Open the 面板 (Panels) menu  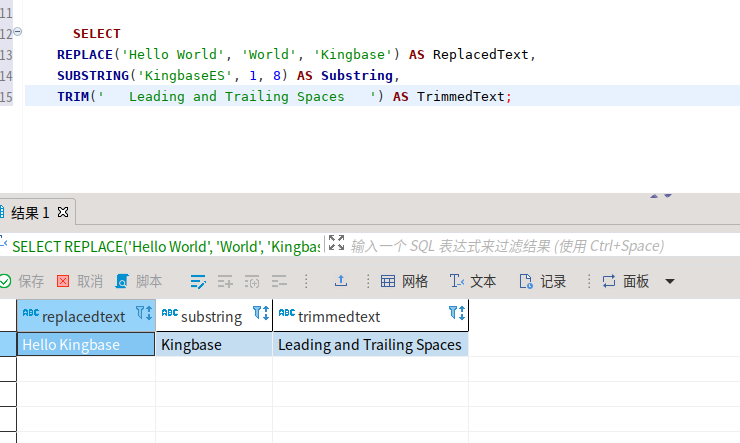(x=626, y=281)
